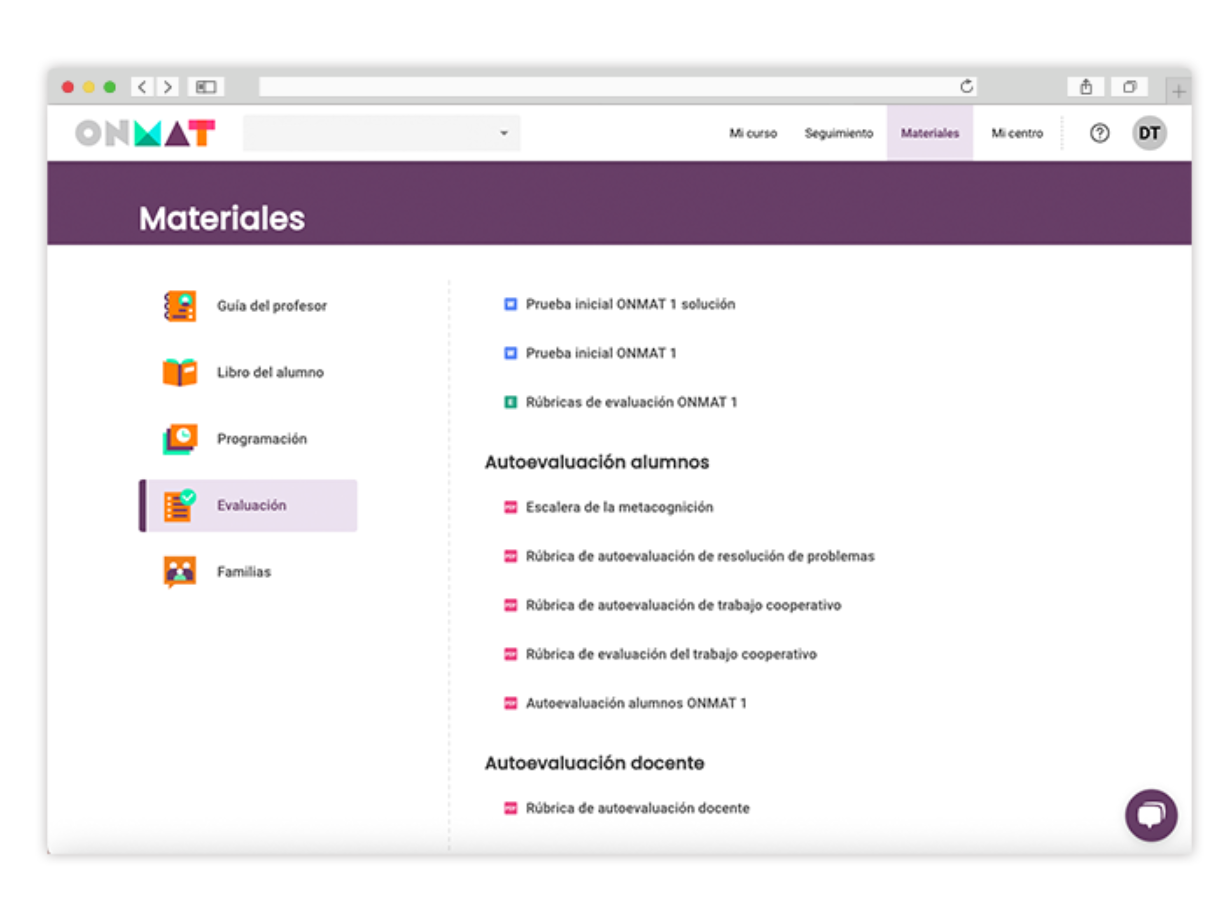The width and height of the screenshot is (1232, 924).
Task: Click the Programación clock icon
Action: (180, 439)
